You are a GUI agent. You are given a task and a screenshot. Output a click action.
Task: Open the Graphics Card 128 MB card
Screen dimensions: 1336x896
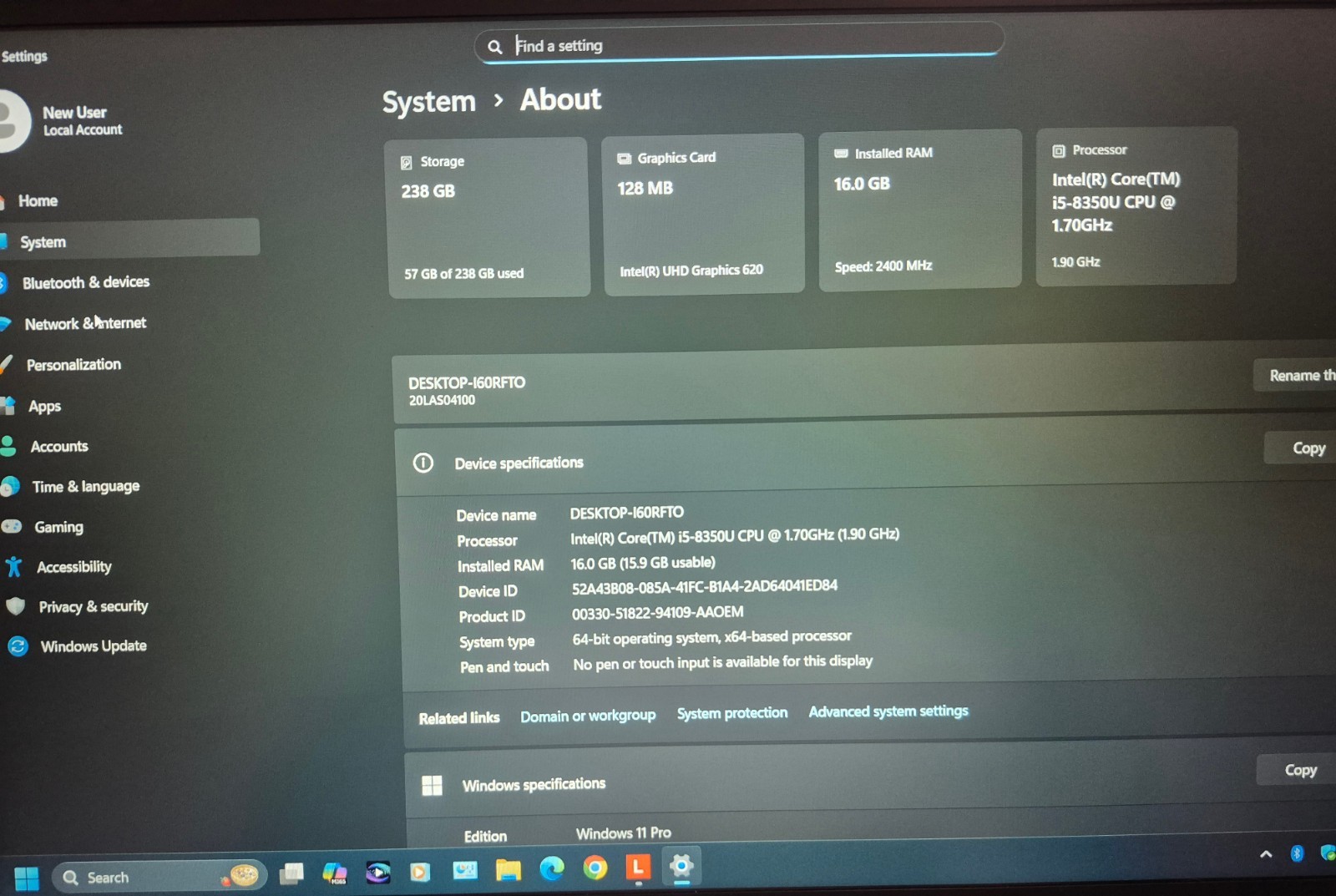pyautogui.click(x=703, y=214)
